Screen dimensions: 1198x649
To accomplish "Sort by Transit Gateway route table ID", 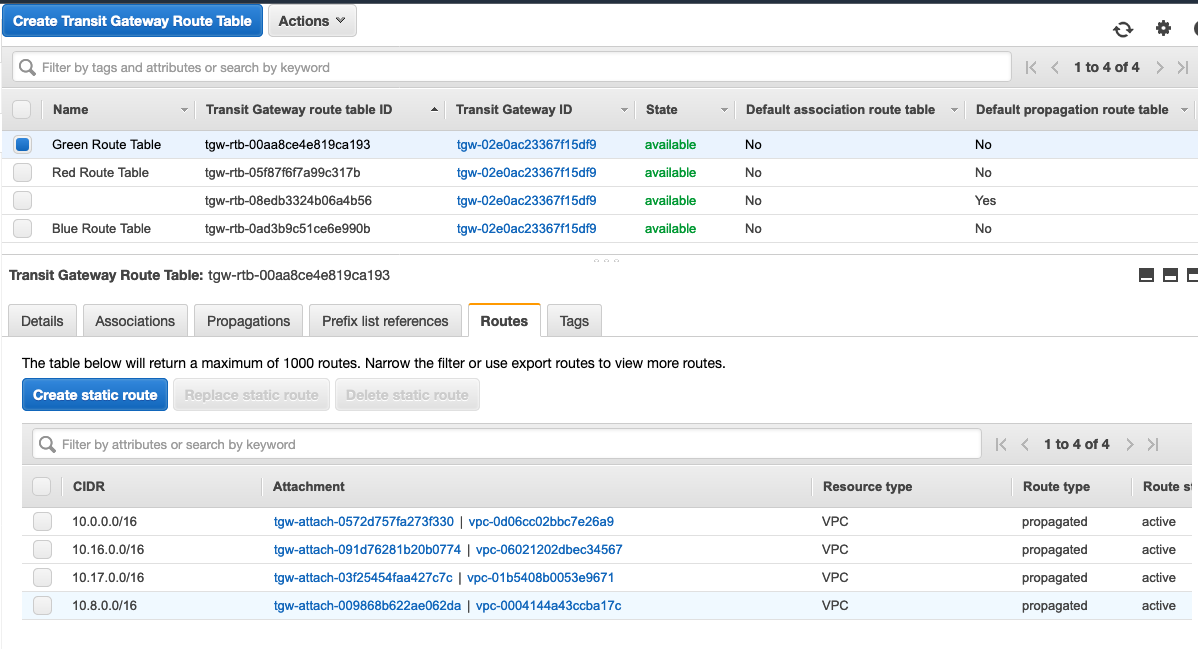I will pos(298,110).
